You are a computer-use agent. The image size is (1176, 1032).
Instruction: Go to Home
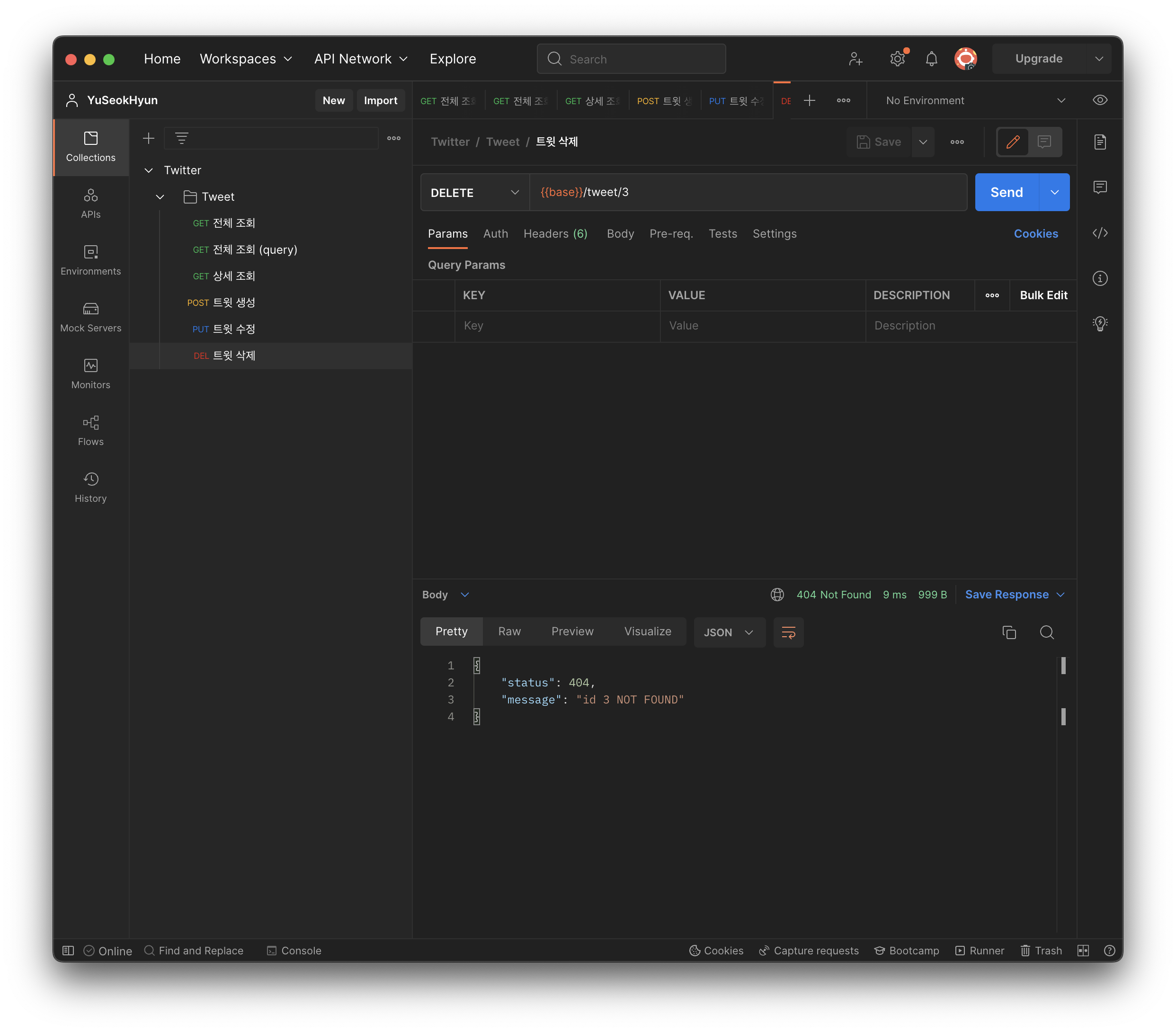(162, 59)
